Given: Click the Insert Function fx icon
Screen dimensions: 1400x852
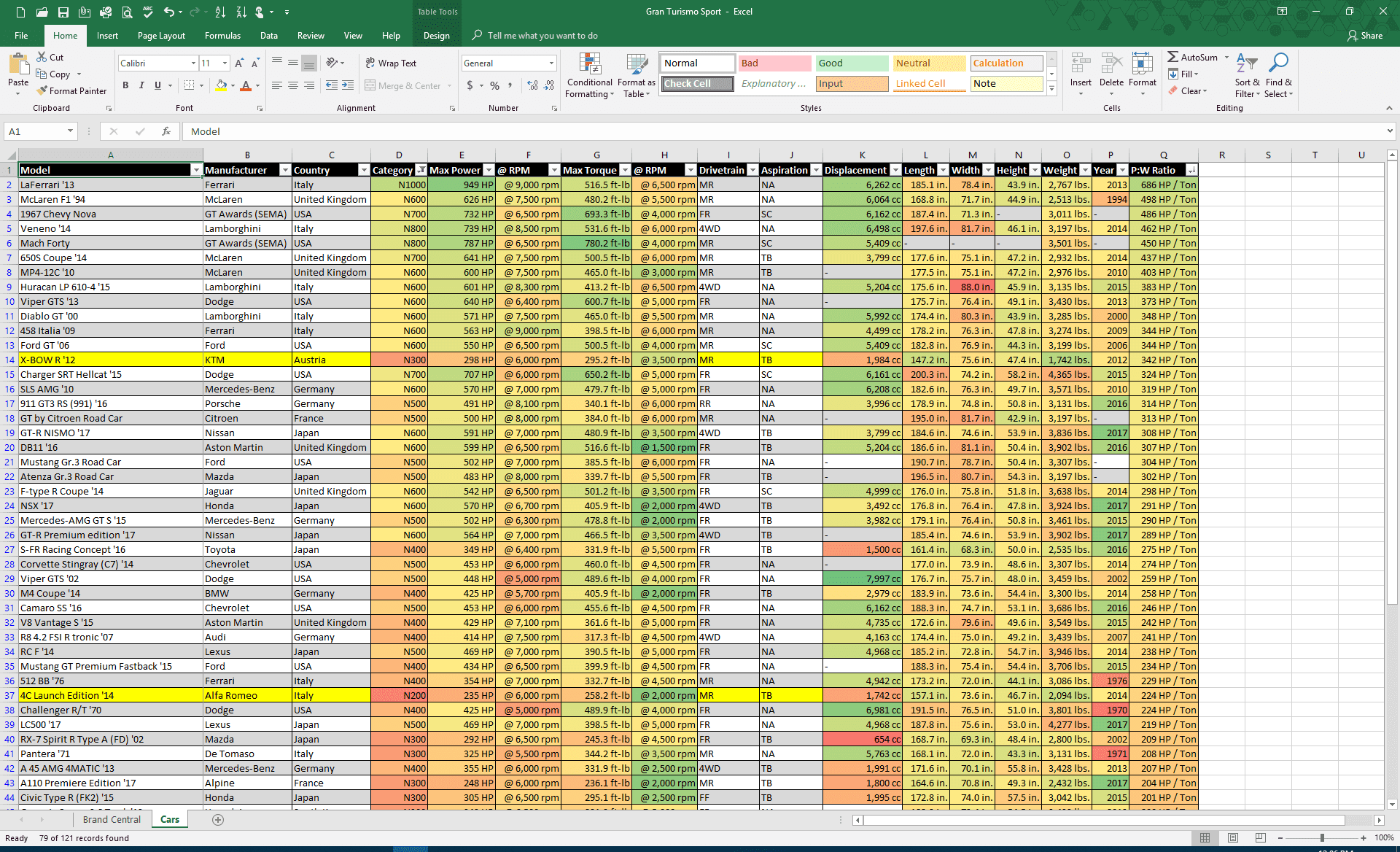Looking at the screenshot, I should [x=166, y=131].
